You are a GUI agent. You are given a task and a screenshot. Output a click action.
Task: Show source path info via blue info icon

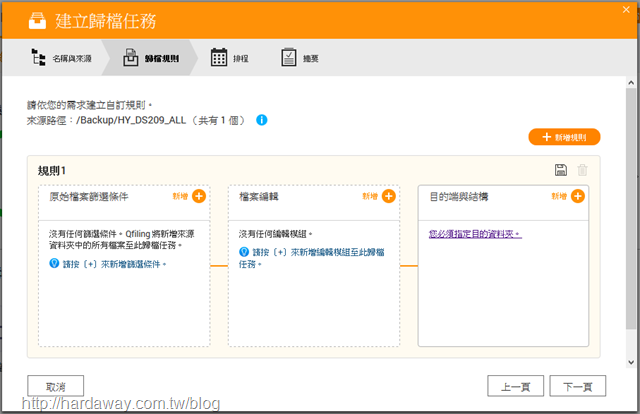point(262,120)
